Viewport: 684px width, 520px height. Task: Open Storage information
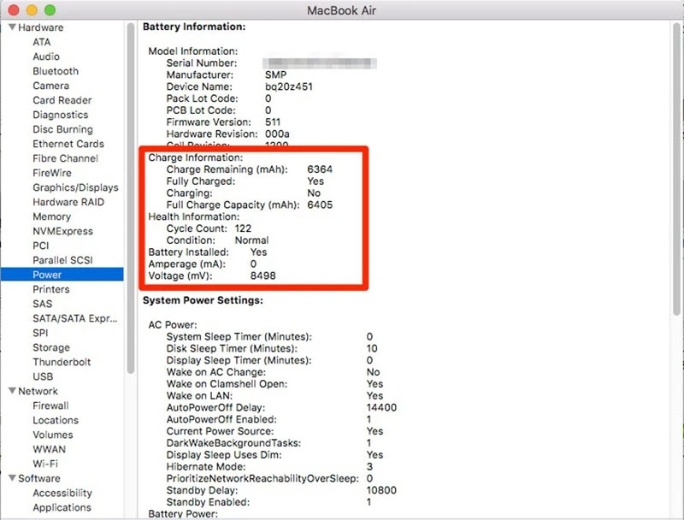(x=51, y=348)
